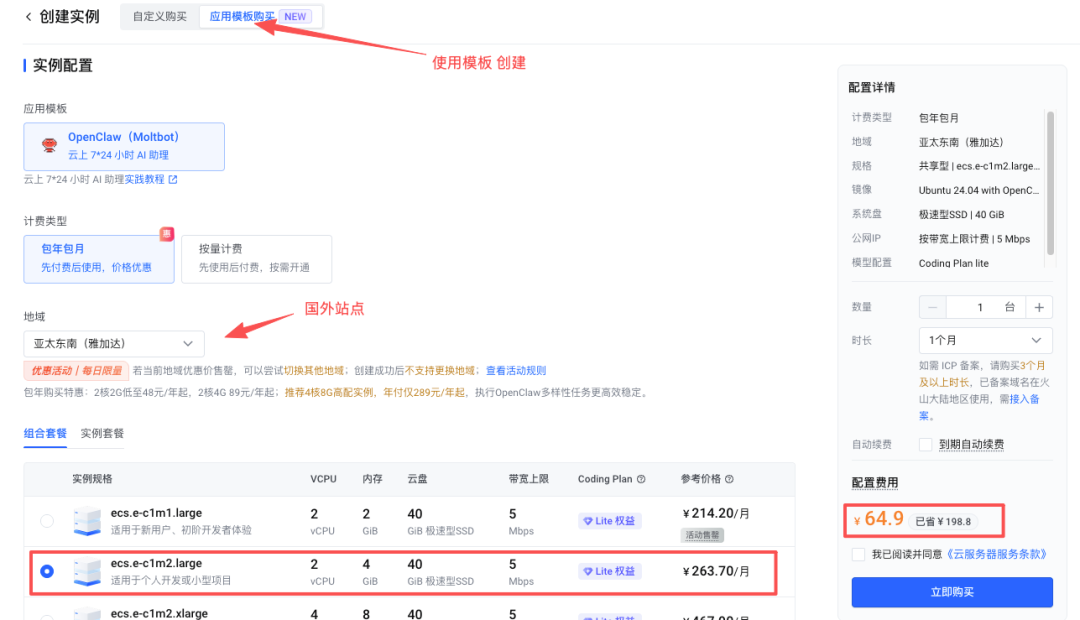Select the ecs.e-c1m1.large radio button
1080x620 pixels.
47,521
